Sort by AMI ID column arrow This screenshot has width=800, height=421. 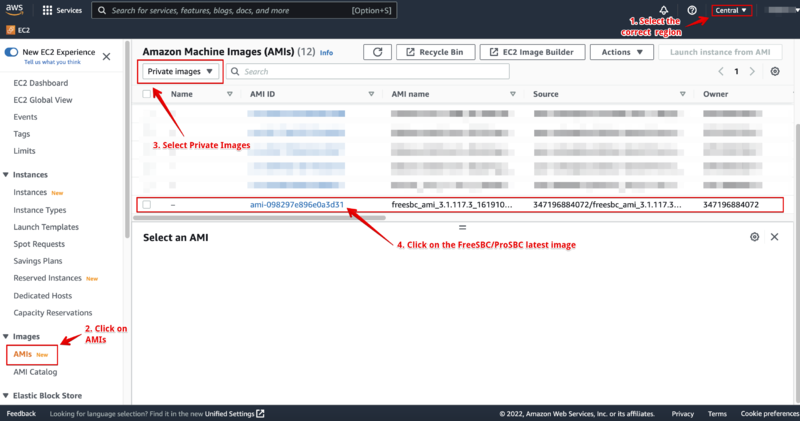(371, 94)
